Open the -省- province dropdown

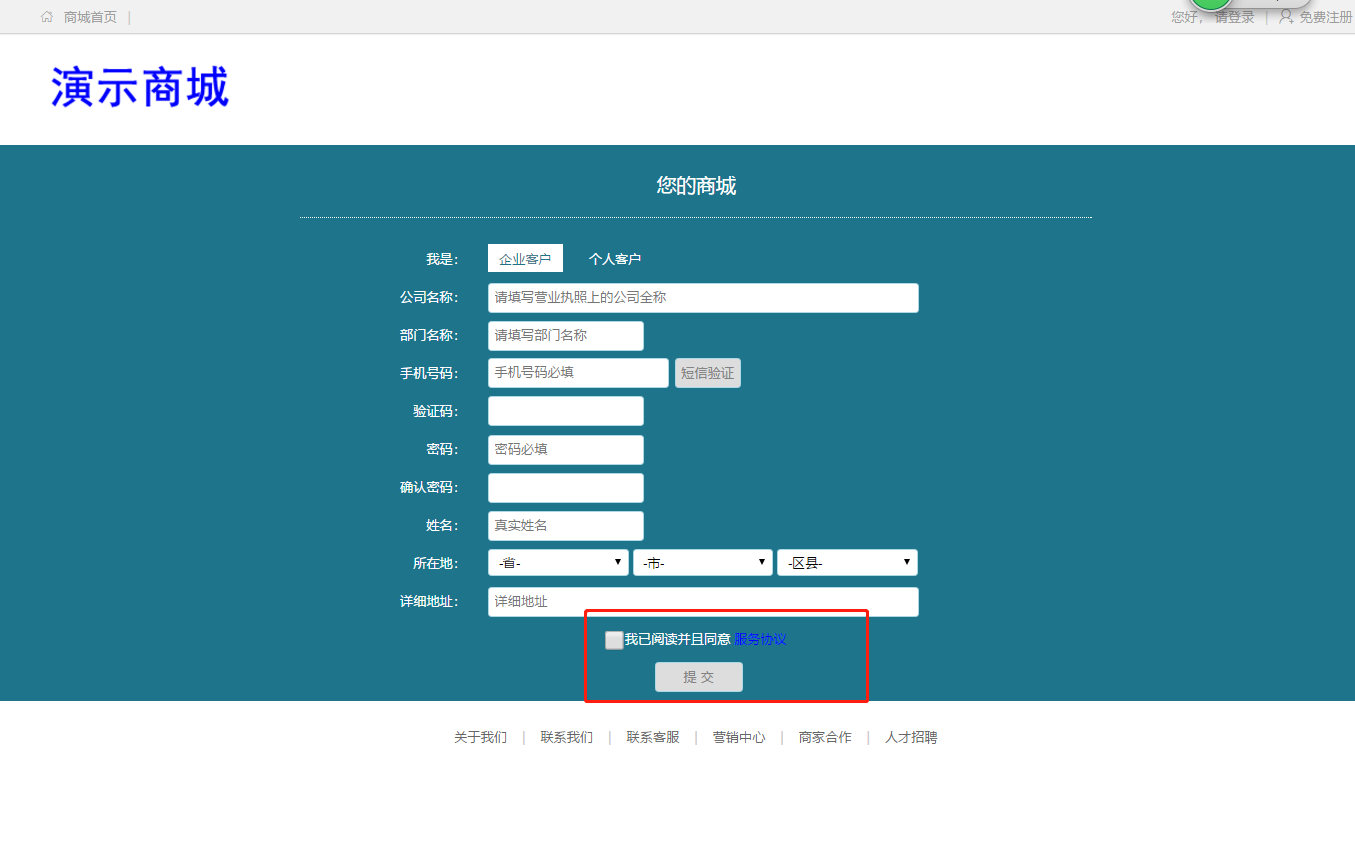[x=558, y=563]
